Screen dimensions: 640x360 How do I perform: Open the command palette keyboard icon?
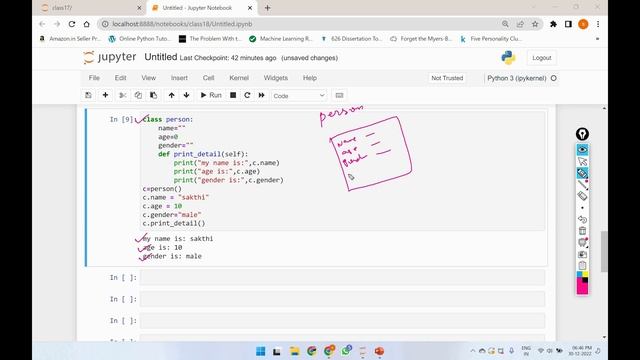click(x=339, y=95)
